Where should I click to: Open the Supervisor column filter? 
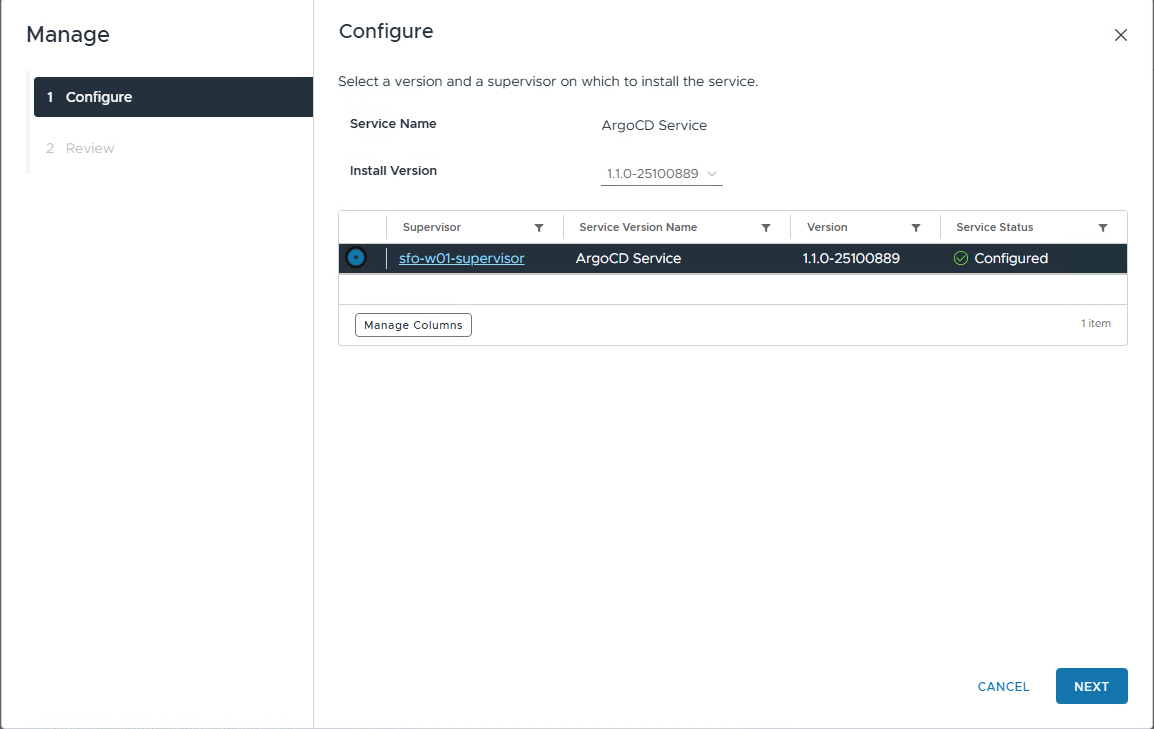click(539, 228)
